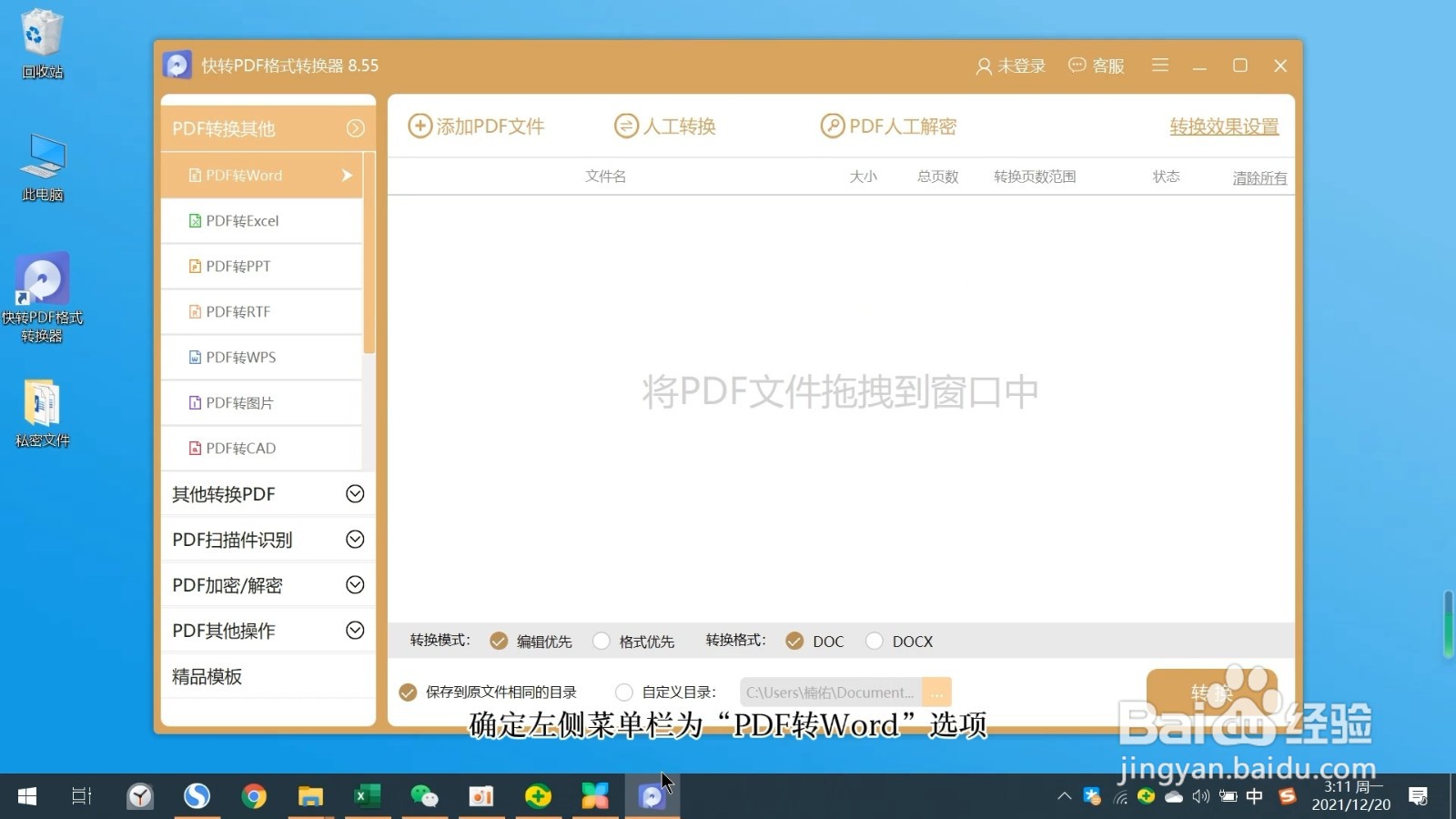This screenshot has width=1456, height=819.
Task: Open 回收站 recycle bin on desktop
Action: 42,44
